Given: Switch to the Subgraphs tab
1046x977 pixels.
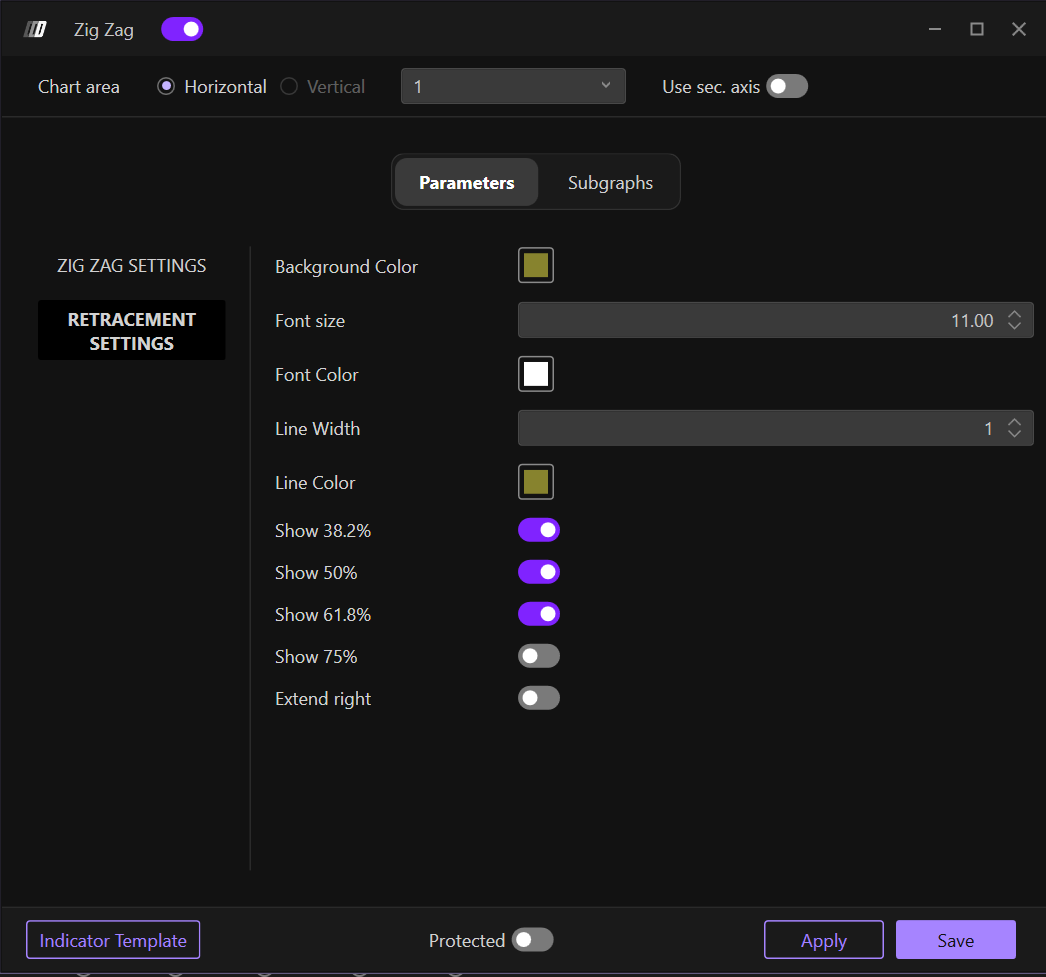Looking at the screenshot, I should point(610,183).
